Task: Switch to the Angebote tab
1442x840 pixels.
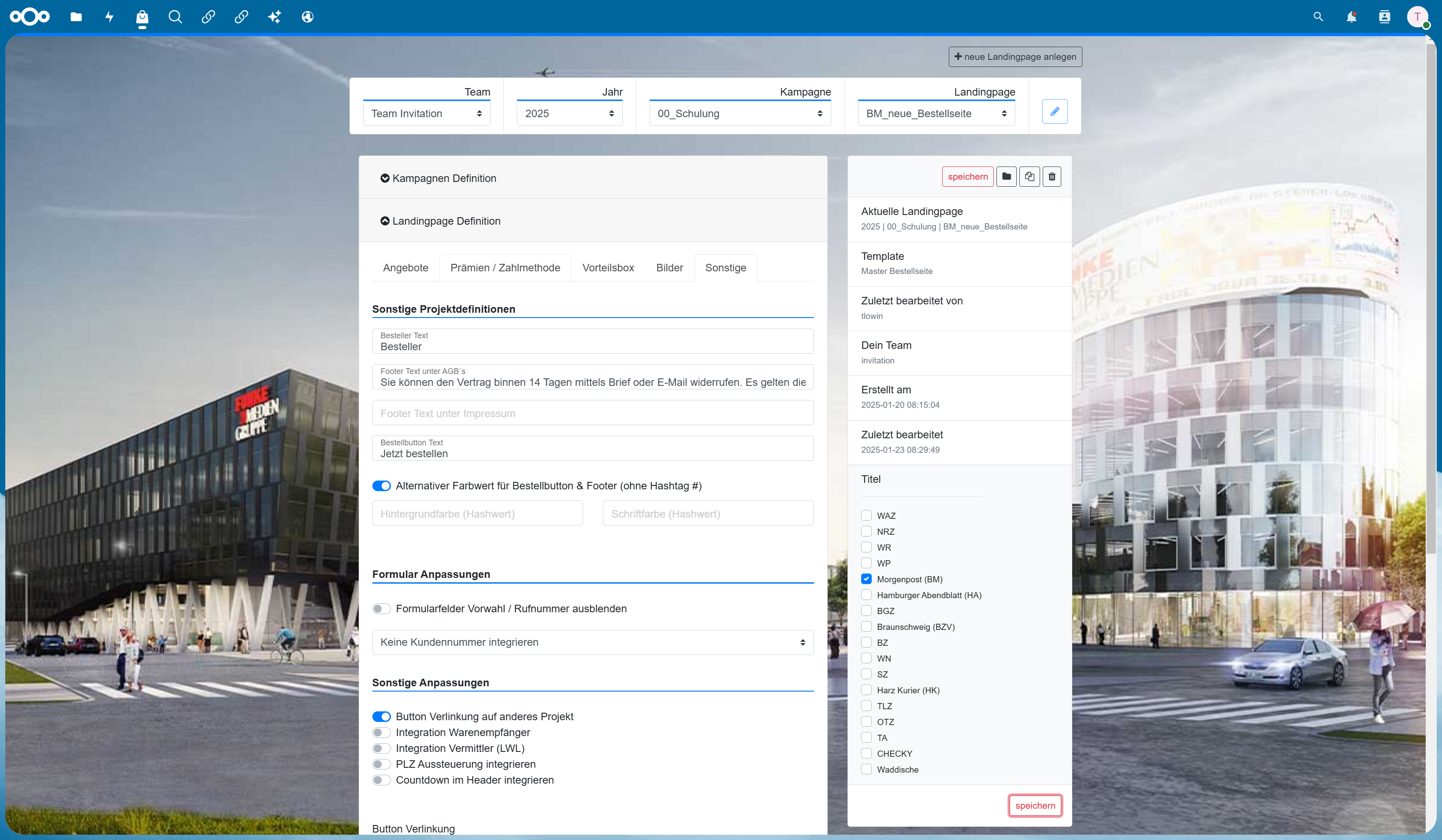Action: 406,268
